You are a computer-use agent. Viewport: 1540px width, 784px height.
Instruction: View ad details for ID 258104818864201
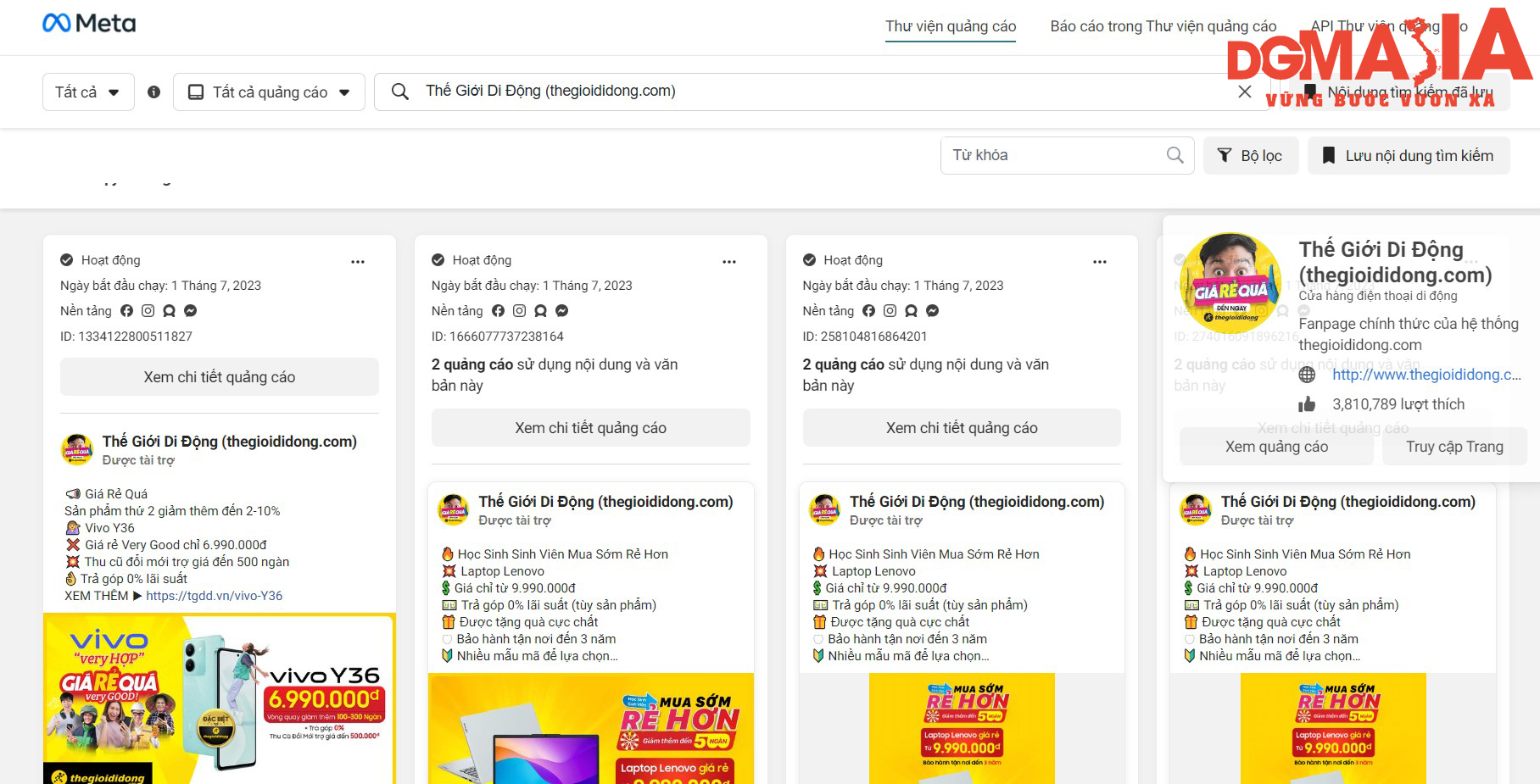tap(962, 428)
